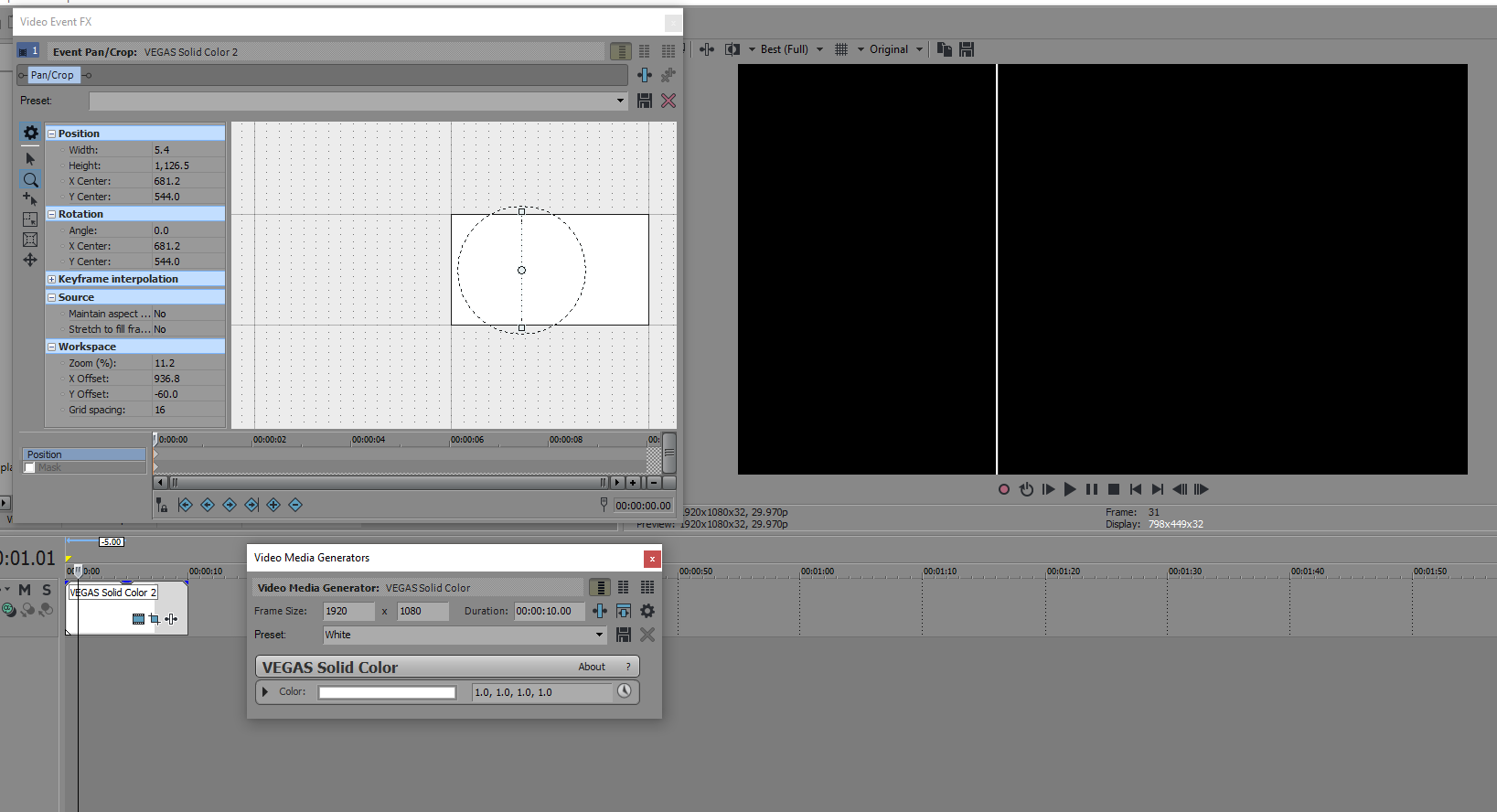This screenshot has width=1497, height=812.
Task: Open the White preset dropdown in the generator
Action: pos(599,635)
